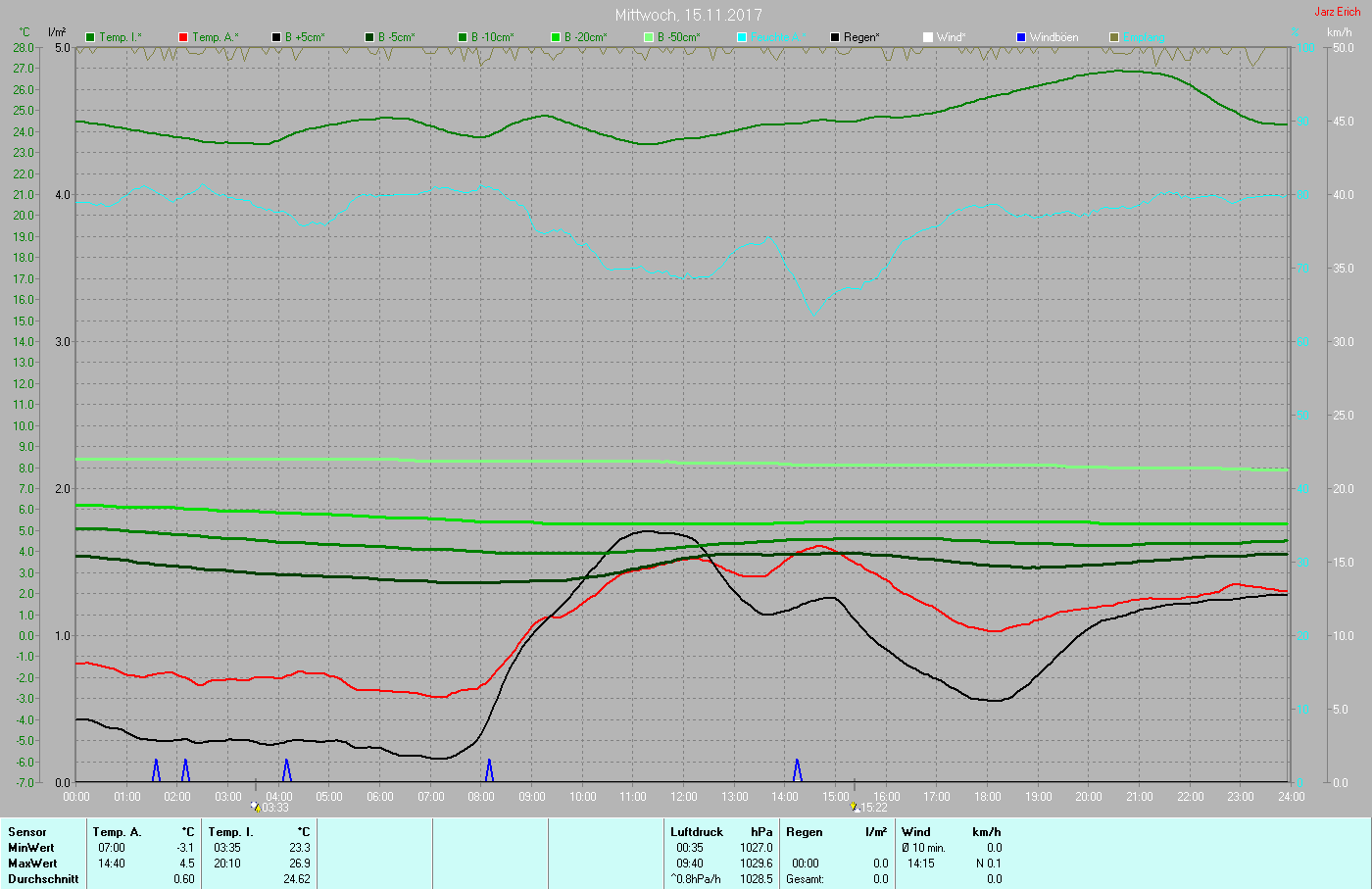
Task: Click the 14:15 wind maximum time
Action: [921, 864]
